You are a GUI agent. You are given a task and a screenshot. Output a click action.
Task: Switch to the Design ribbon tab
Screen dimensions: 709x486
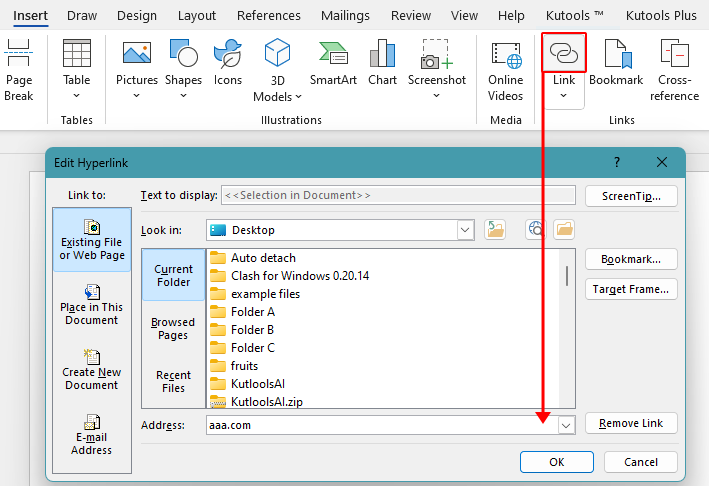click(x=137, y=16)
